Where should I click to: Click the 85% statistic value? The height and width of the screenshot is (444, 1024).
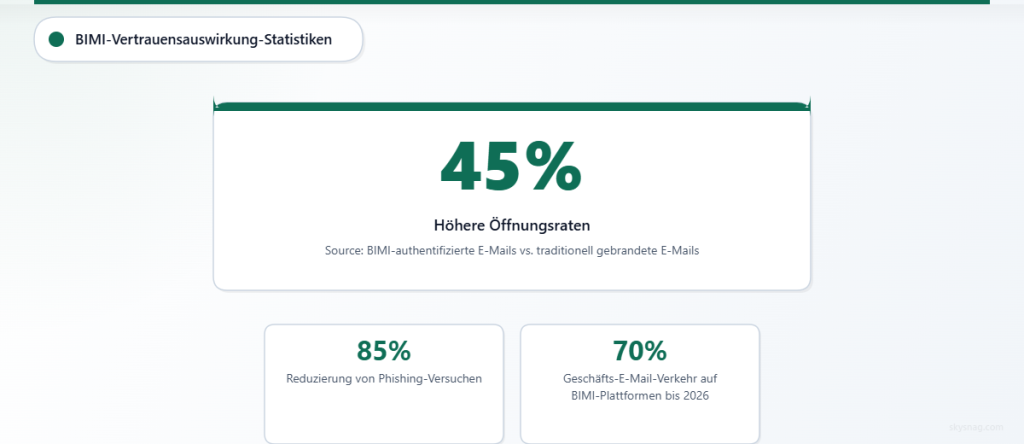(384, 351)
